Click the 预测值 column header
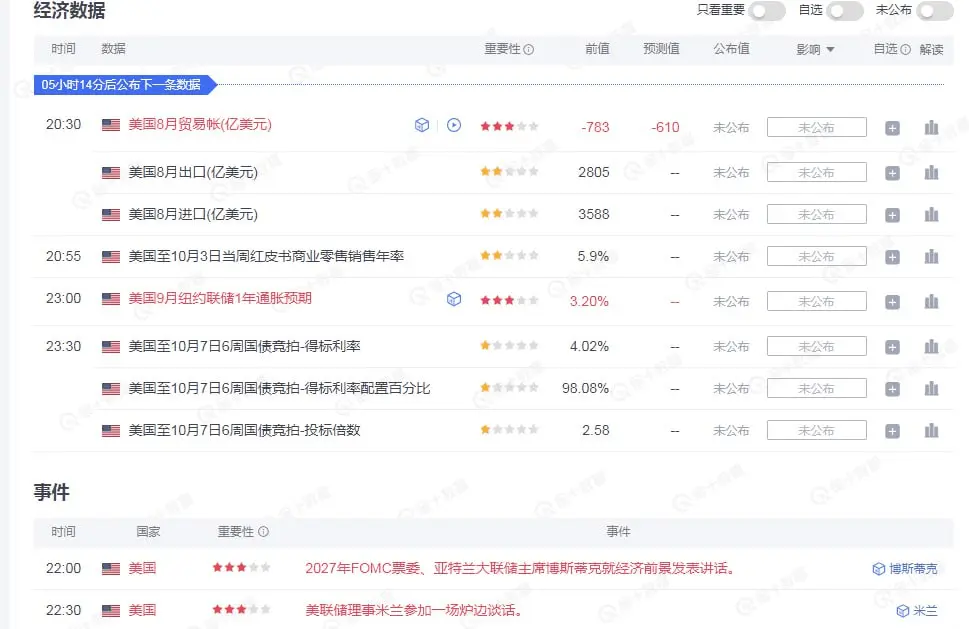This screenshot has width=969, height=629. (x=661, y=49)
